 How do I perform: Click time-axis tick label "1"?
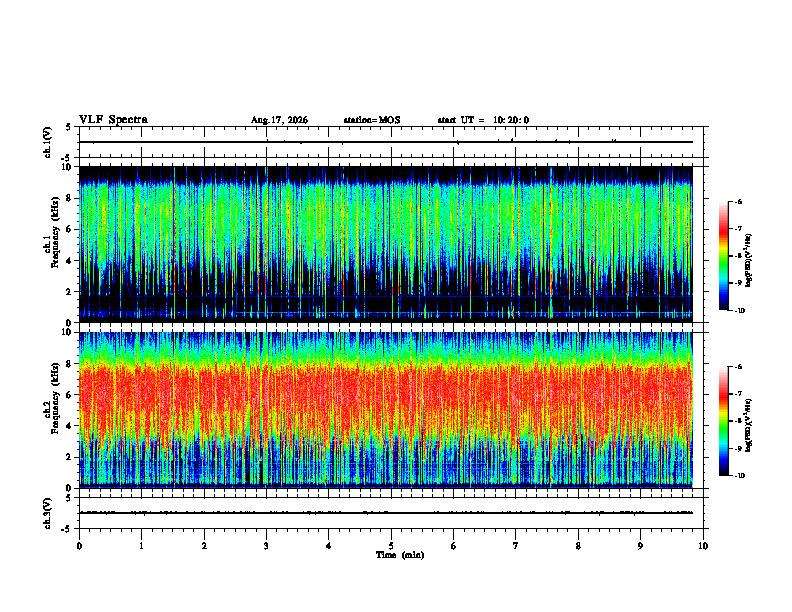(x=141, y=546)
